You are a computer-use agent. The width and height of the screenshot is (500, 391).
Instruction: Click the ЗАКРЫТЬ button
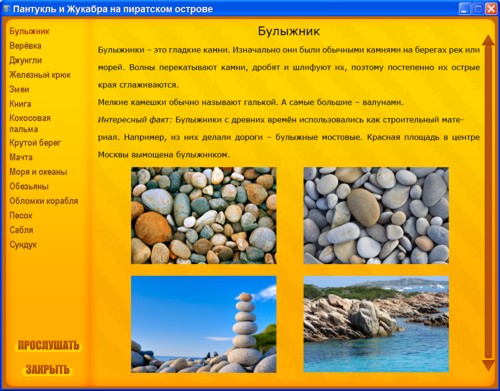point(47,370)
